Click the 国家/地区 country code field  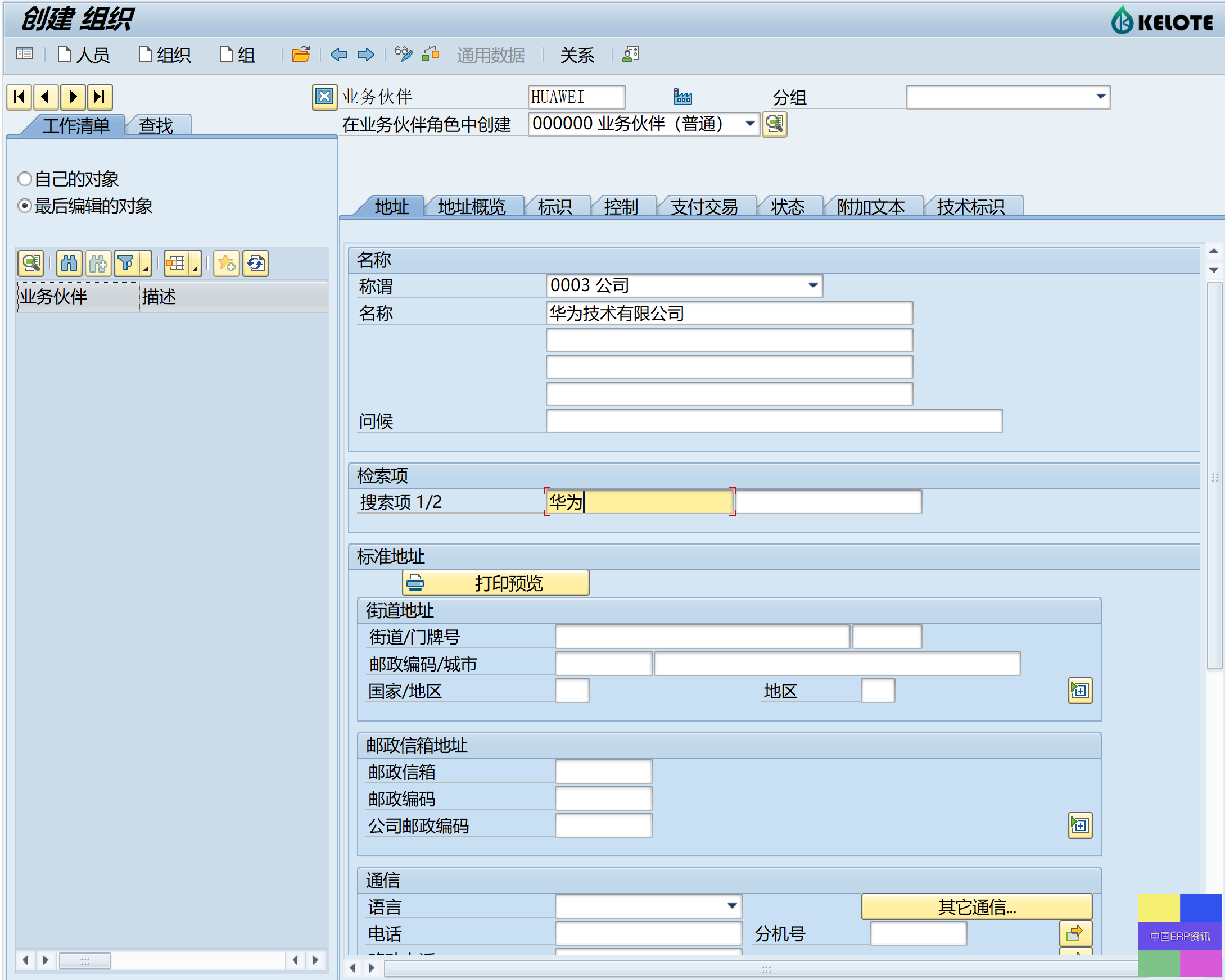click(x=572, y=691)
